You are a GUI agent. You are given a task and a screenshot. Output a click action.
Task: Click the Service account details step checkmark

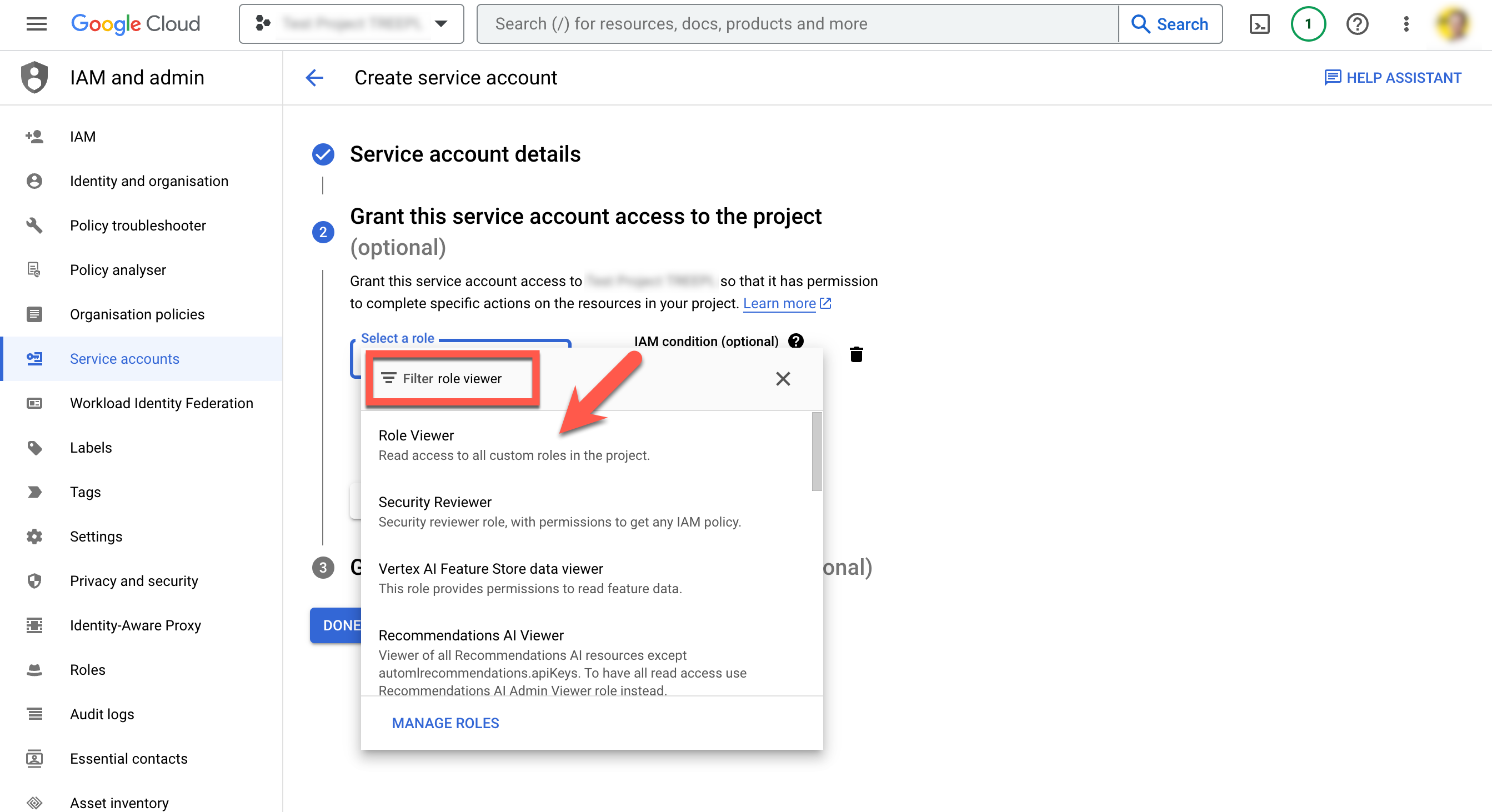click(323, 154)
